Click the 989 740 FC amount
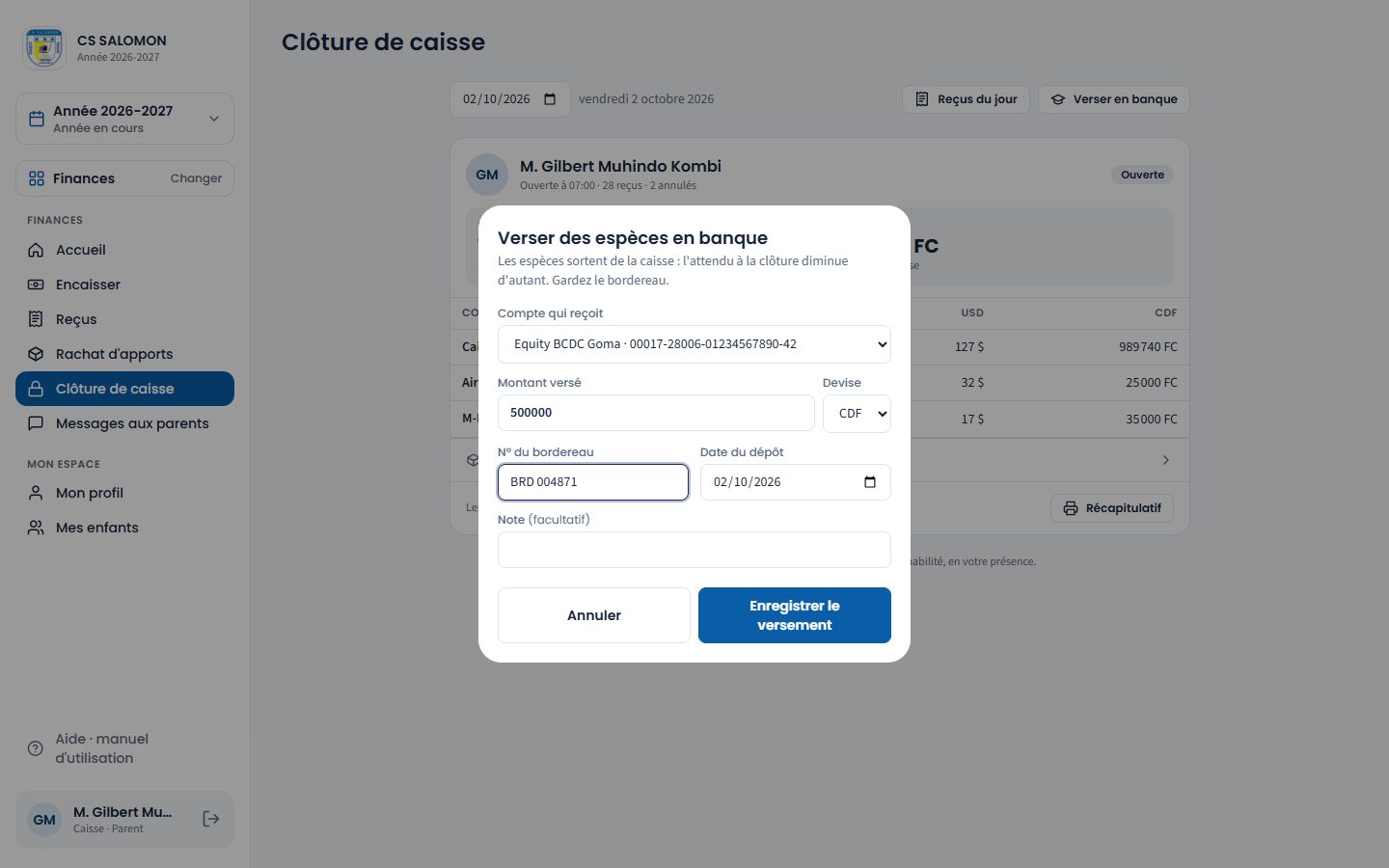This screenshot has height=868, width=1389. click(1148, 347)
